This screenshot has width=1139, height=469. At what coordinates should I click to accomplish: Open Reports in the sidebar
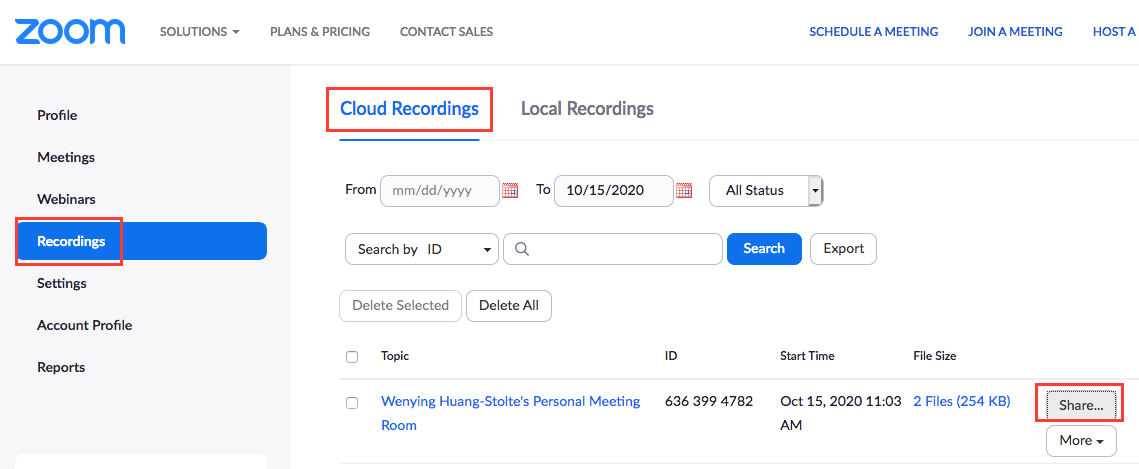(61, 367)
